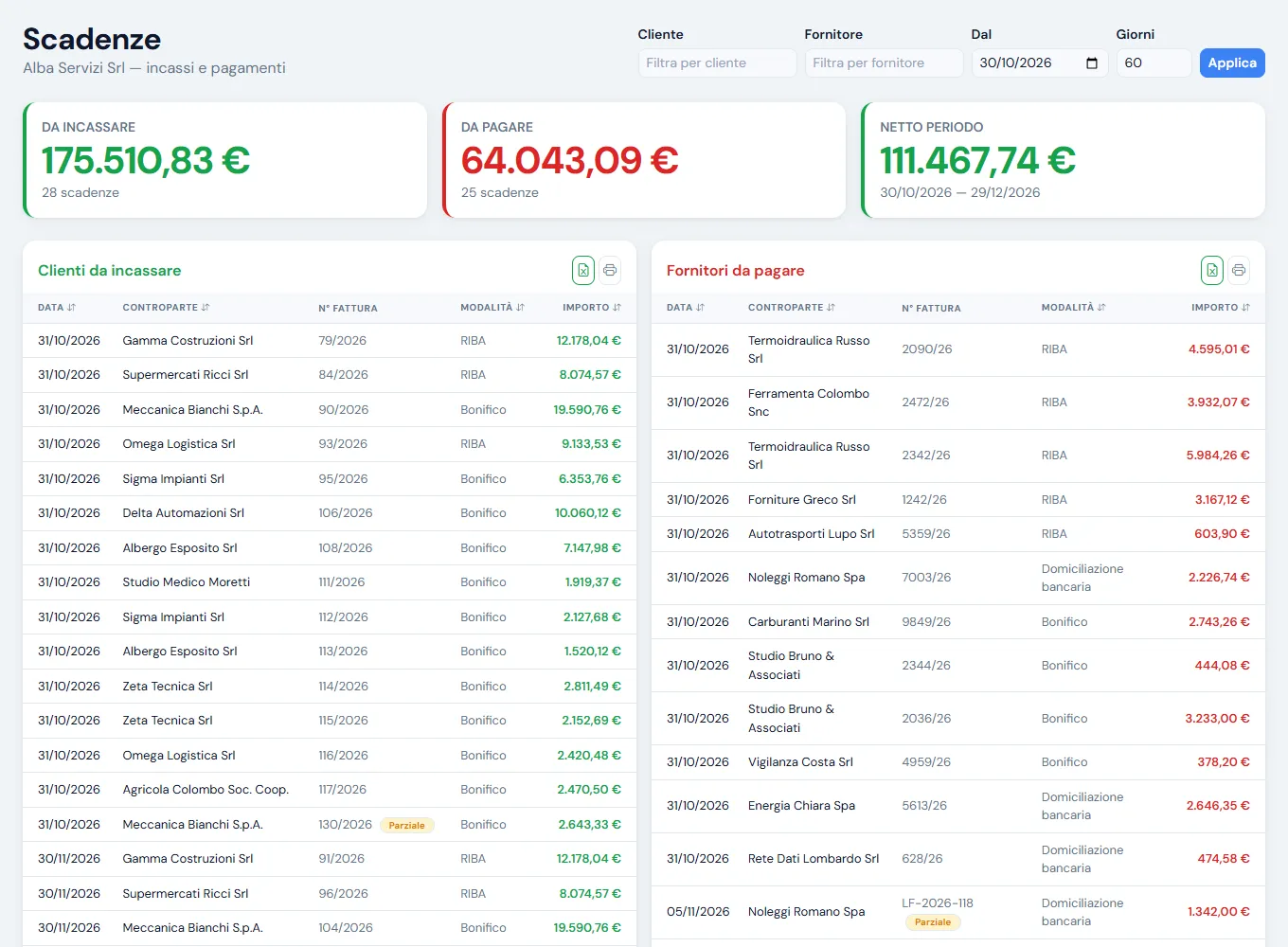Print the Fornitori da pagare table
This screenshot has height=947, width=1288.
pyautogui.click(x=1239, y=270)
